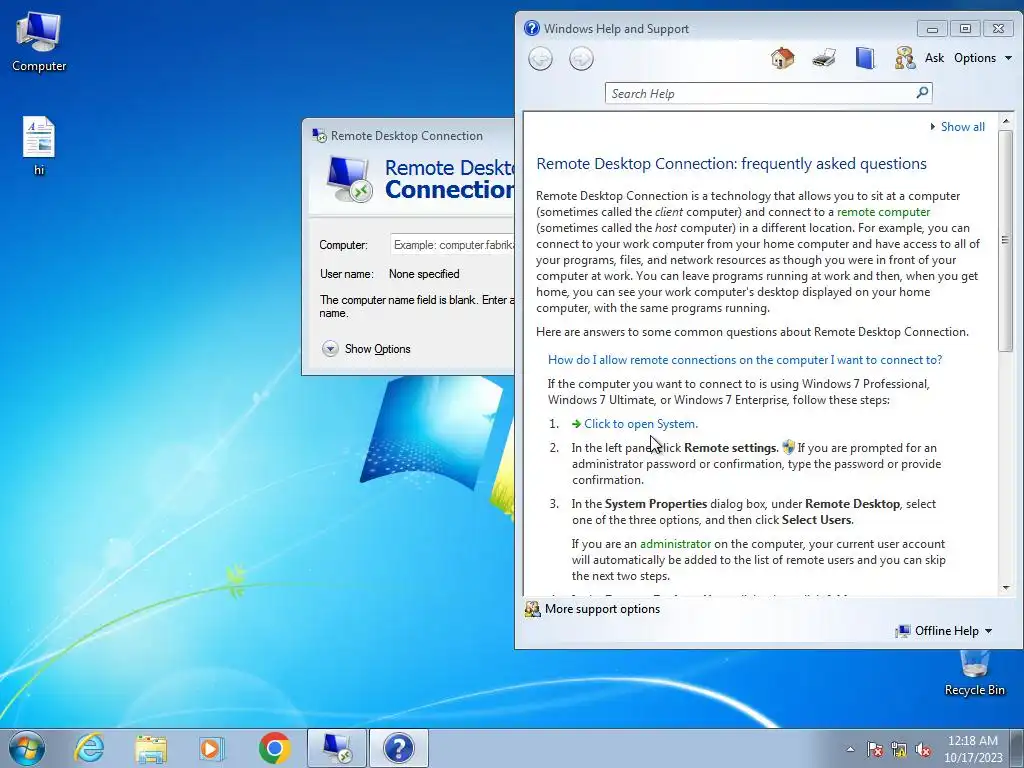
Task: Click the Remote Desktop Connection banner monitor logo
Action: pyautogui.click(x=349, y=179)
